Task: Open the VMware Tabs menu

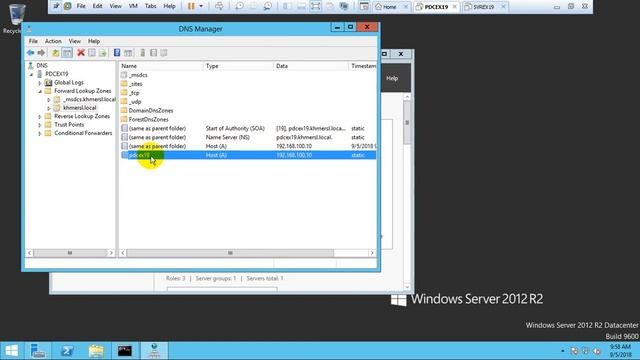Action: click(151, 6)
